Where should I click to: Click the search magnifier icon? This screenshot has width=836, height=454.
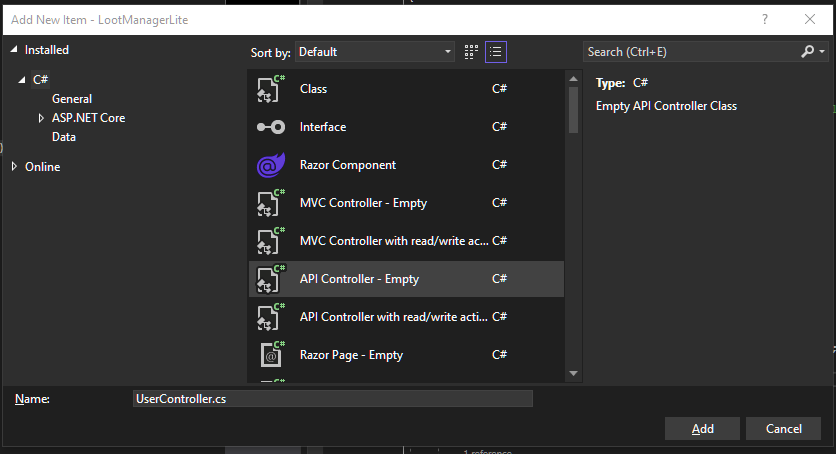(x=808, y=52)
